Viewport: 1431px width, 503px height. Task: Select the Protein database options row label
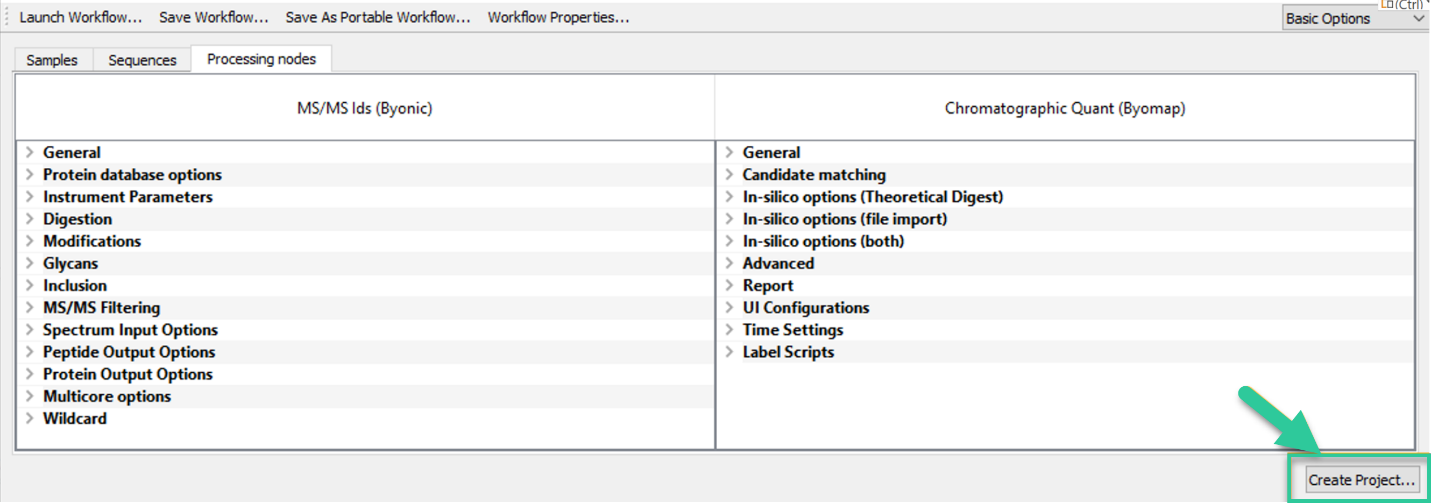tap(132, 175)
